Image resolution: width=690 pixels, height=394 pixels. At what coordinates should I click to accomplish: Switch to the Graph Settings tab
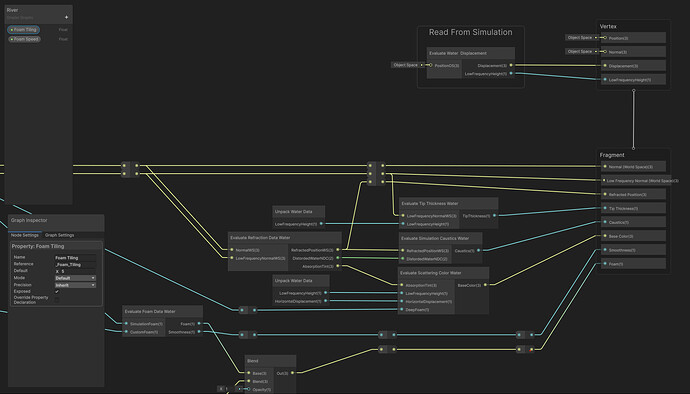[x=59, y=235]
